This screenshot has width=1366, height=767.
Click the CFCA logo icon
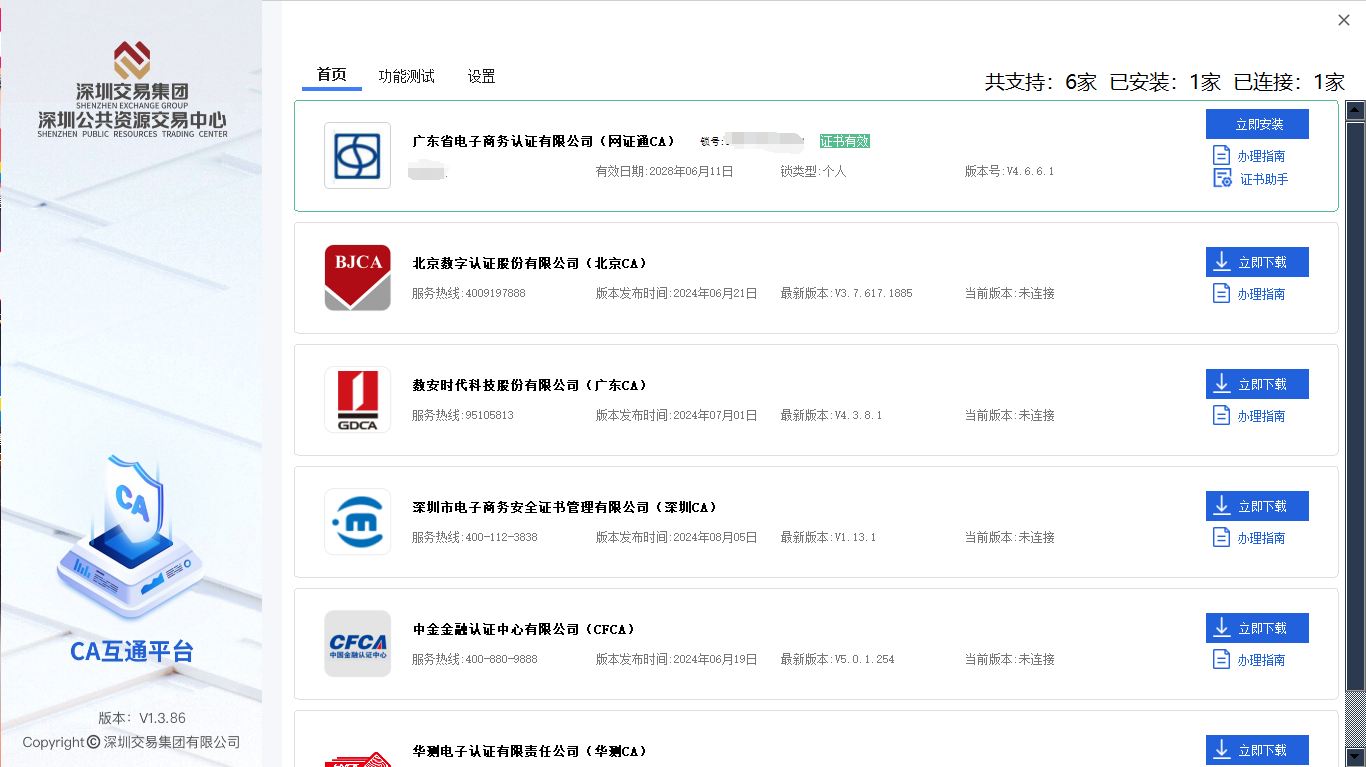pos(357,644)
